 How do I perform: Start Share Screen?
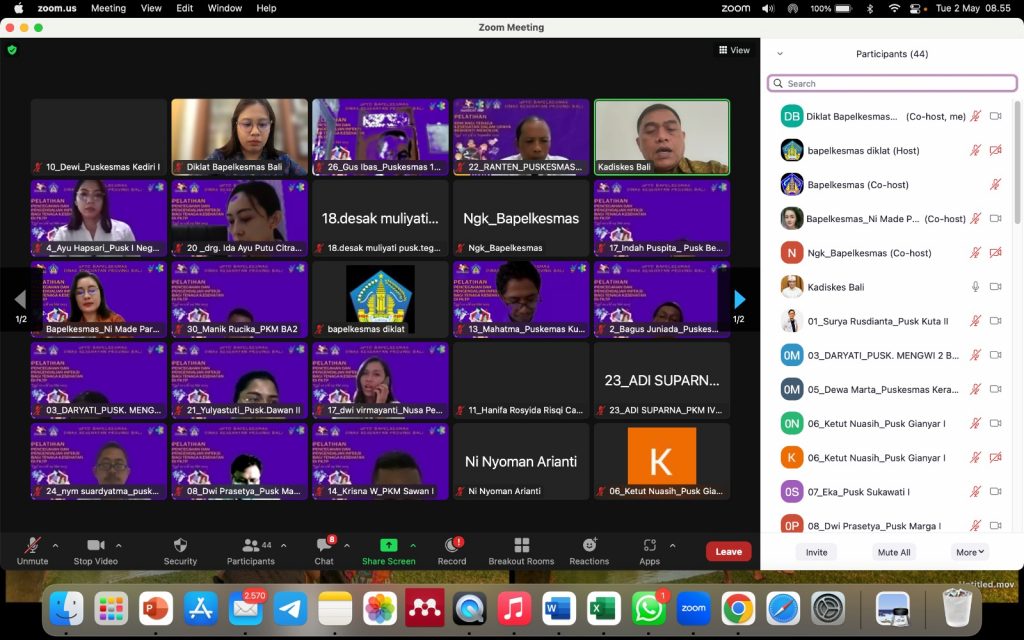[389, 551]
